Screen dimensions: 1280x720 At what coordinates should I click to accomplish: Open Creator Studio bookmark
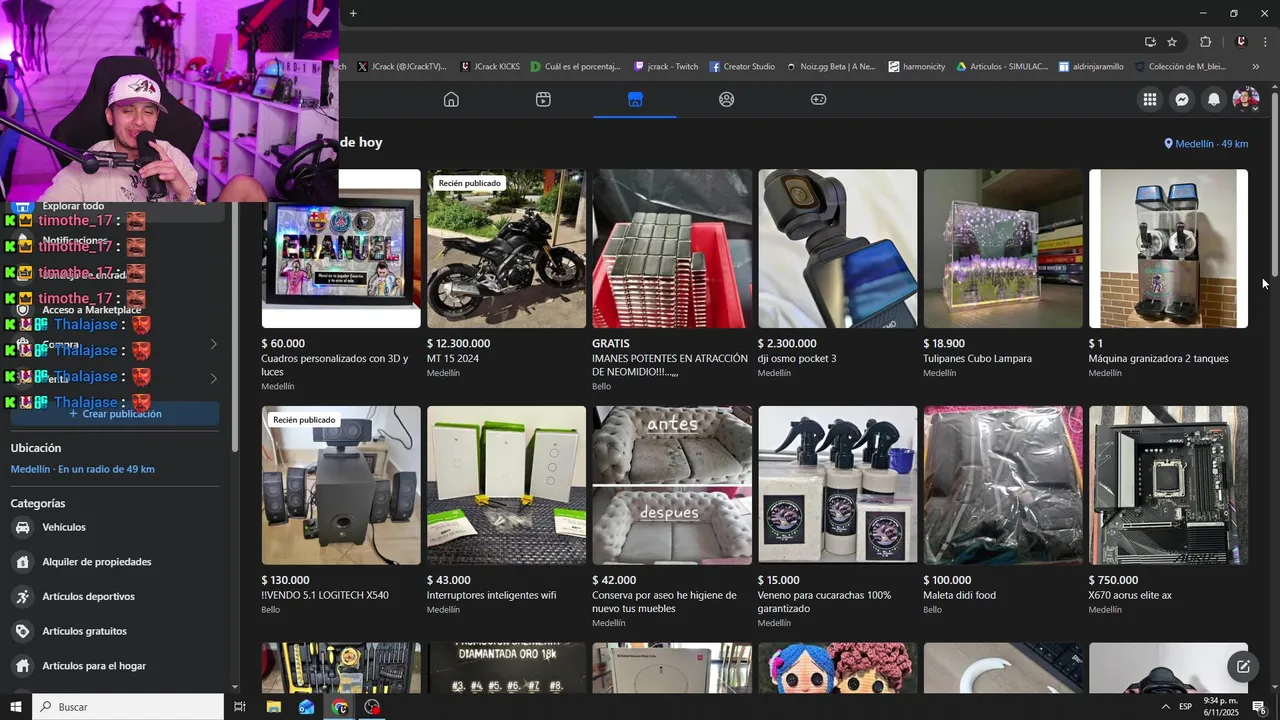point(742,67)
